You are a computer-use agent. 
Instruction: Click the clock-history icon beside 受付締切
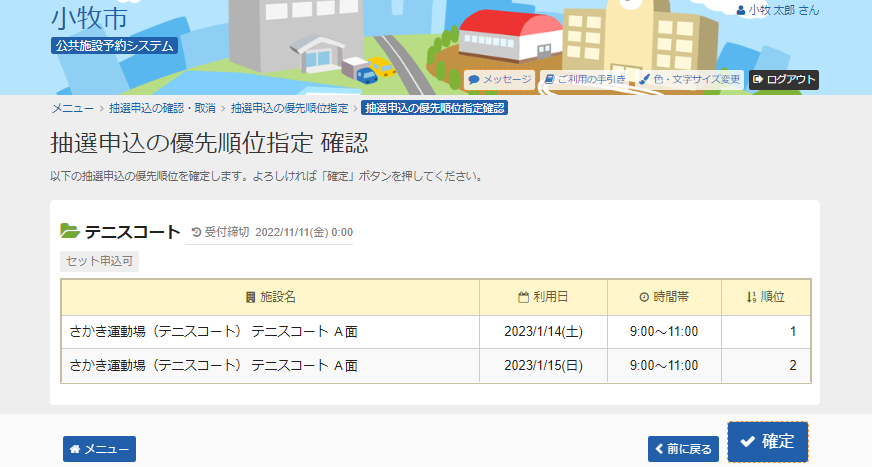(196, 232)
